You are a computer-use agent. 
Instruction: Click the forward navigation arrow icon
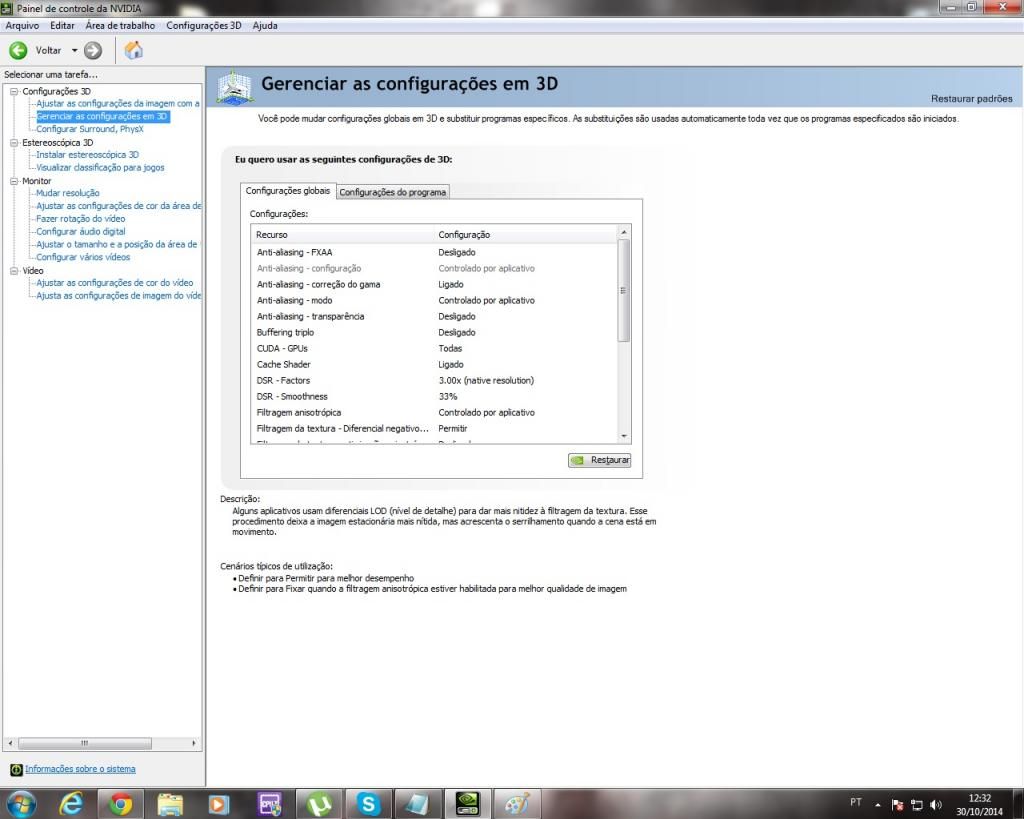[93, 50]
